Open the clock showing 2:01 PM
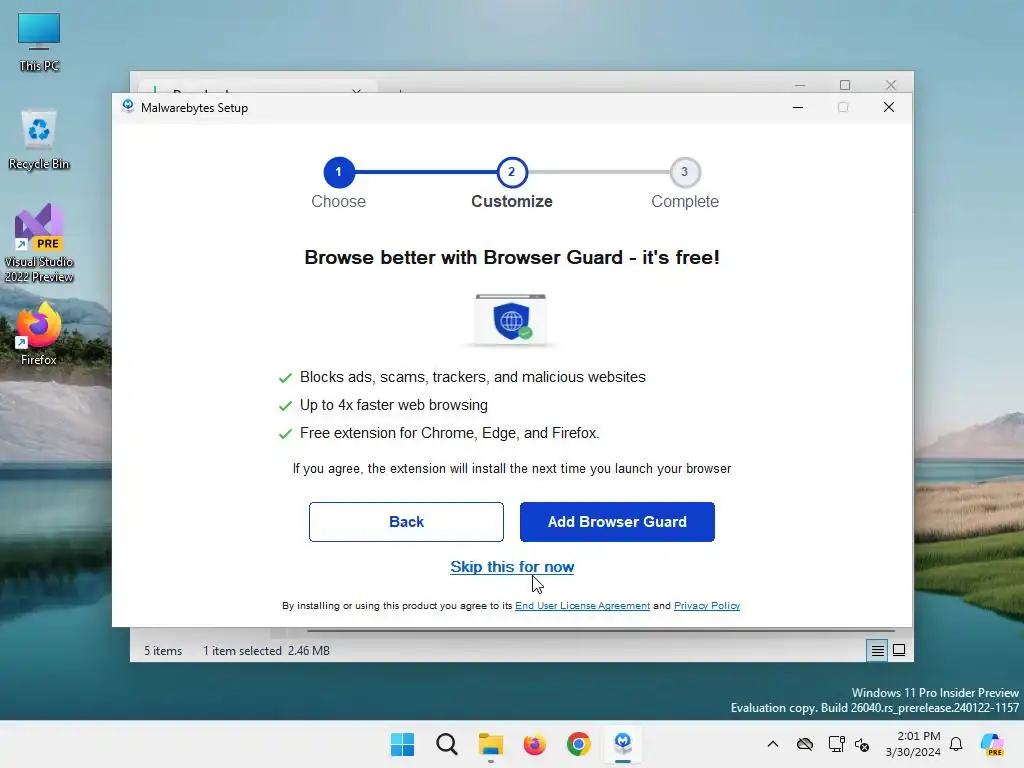 pos(912,744)
